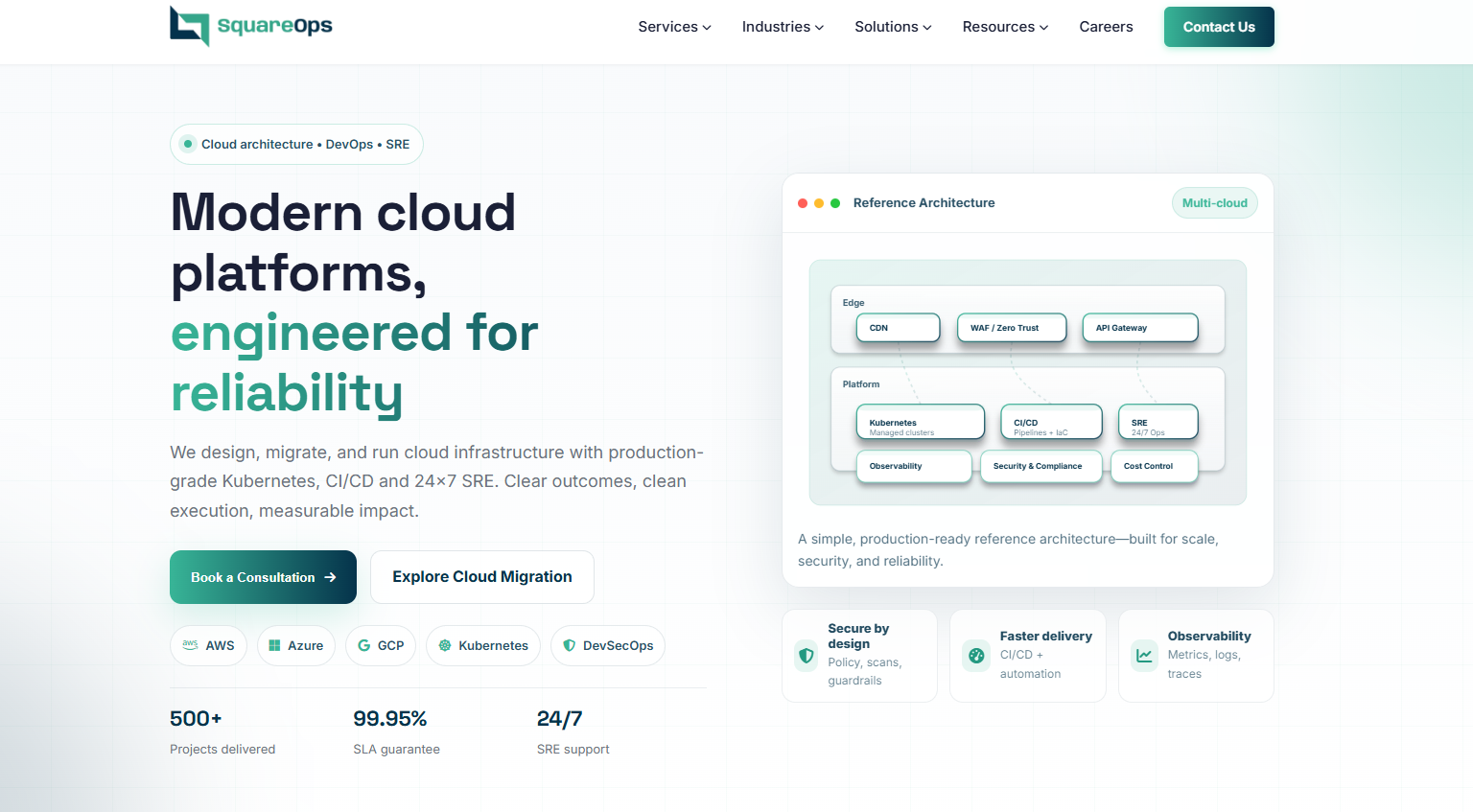Click CI/CD + automation text
This screenshot has height=812, width=1473.
coord(1030,664)
